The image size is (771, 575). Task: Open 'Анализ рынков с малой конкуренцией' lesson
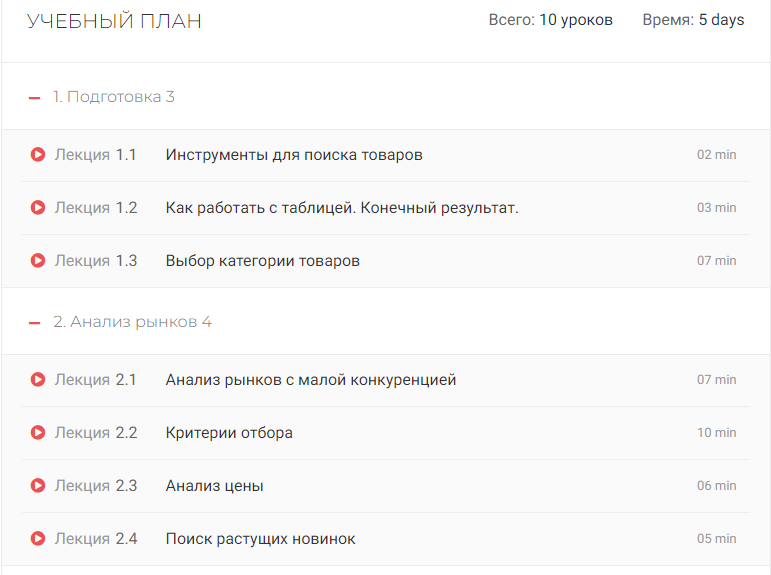[x=311, y=380]
